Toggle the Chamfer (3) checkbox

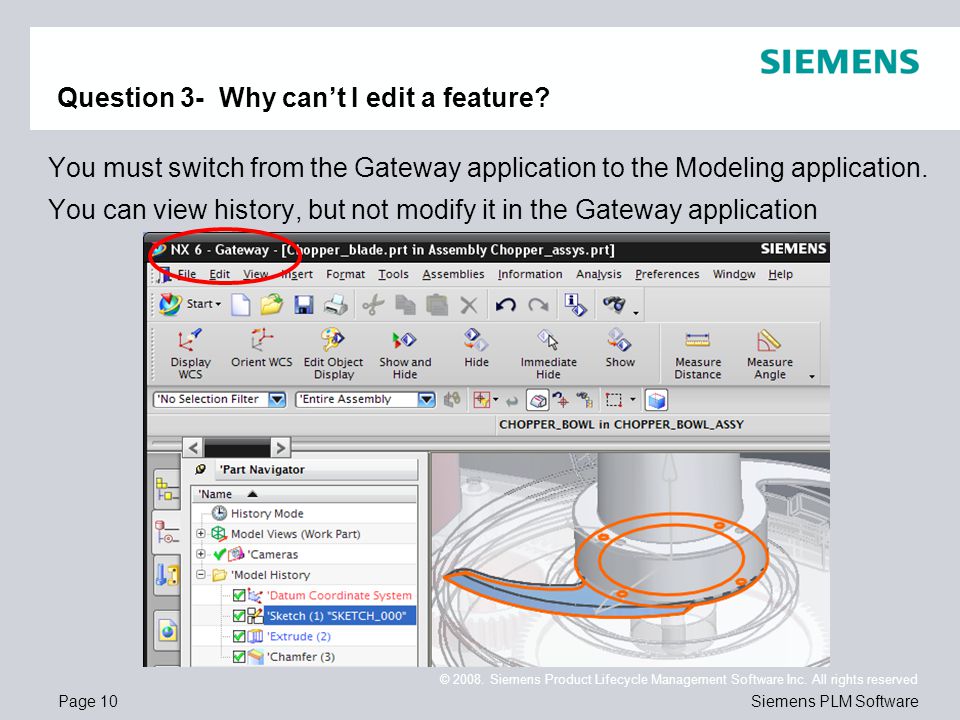pyautogui.click(x=239, y=656)
